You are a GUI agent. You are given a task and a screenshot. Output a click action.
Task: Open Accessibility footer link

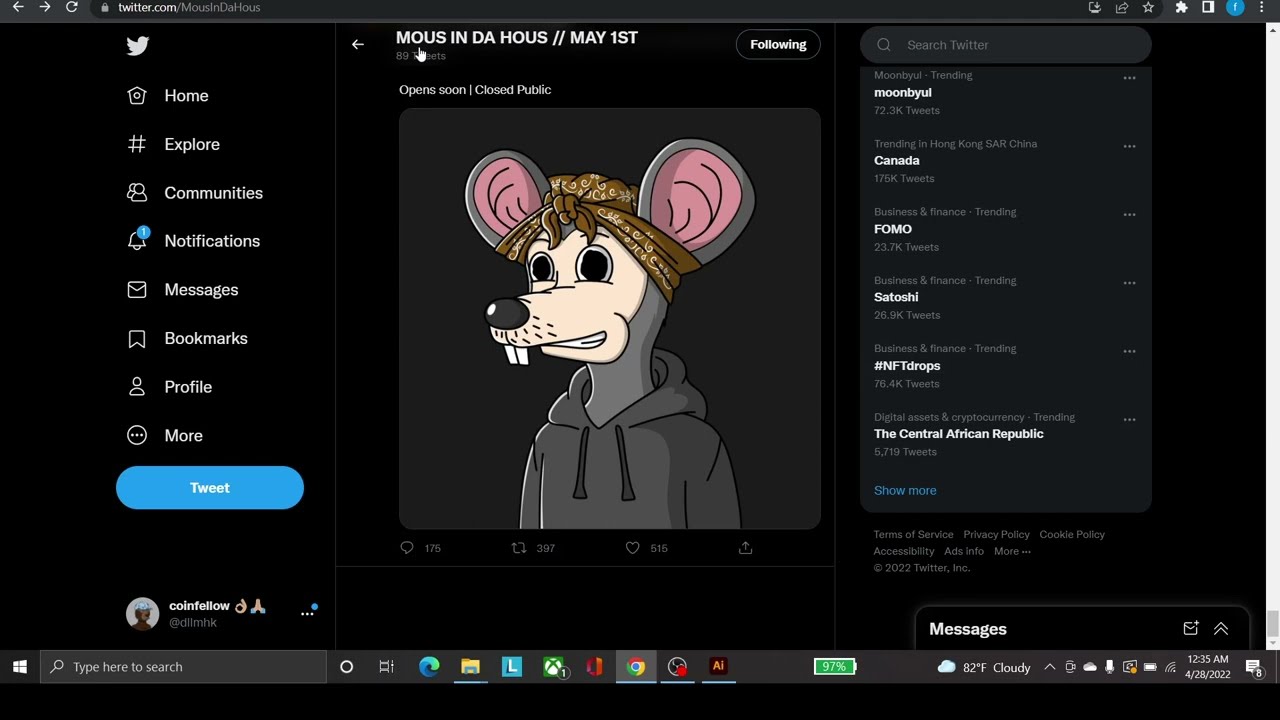(904, 551)
